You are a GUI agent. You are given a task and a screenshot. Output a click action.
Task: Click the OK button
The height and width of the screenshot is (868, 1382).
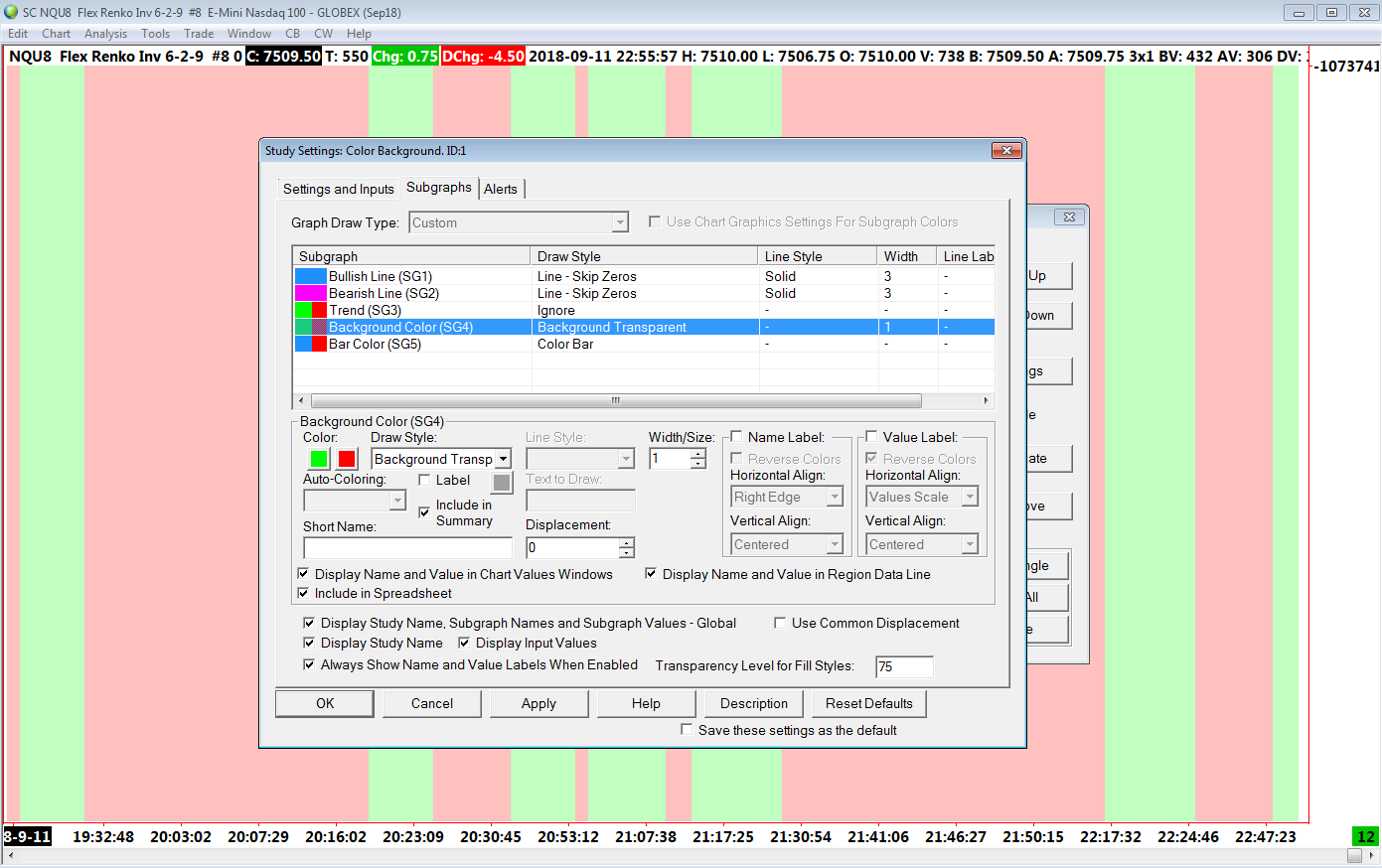click(x=325, y=703)
